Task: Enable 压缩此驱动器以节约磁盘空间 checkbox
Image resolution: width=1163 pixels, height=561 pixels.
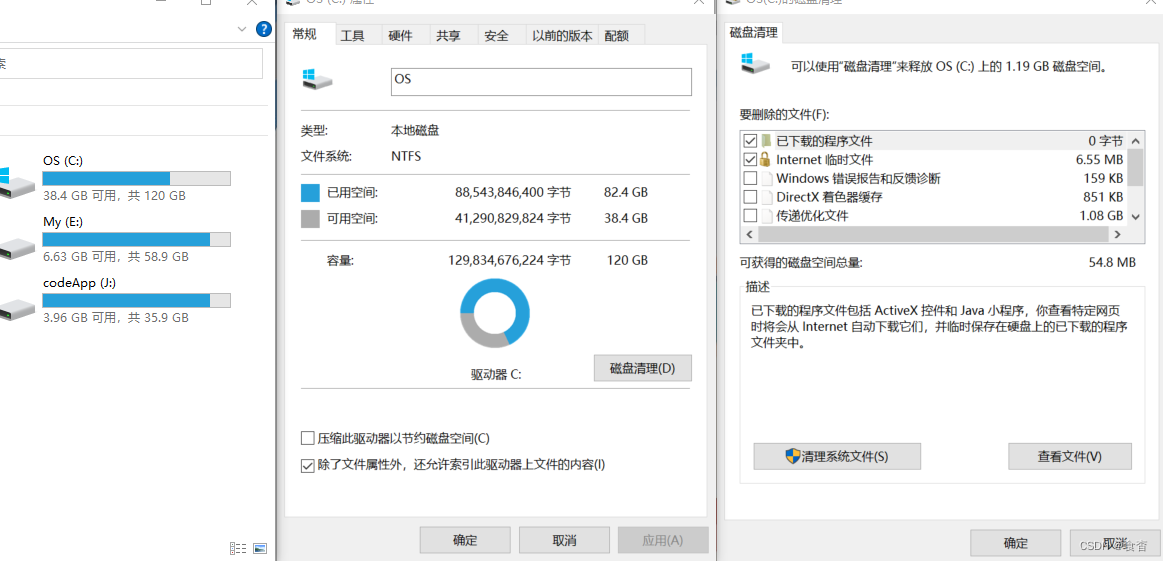Action: (x=308, y=438)
